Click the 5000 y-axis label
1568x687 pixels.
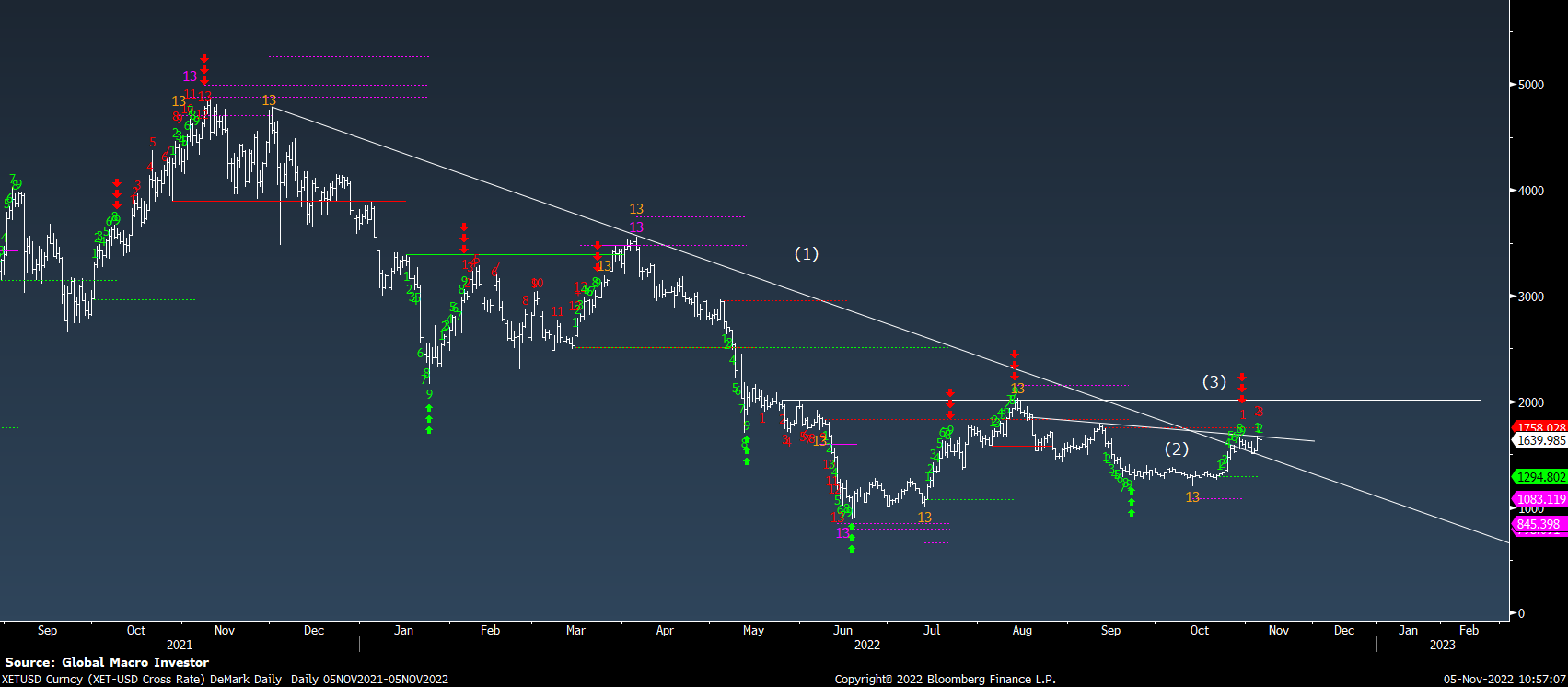[x=1531, y=85]
